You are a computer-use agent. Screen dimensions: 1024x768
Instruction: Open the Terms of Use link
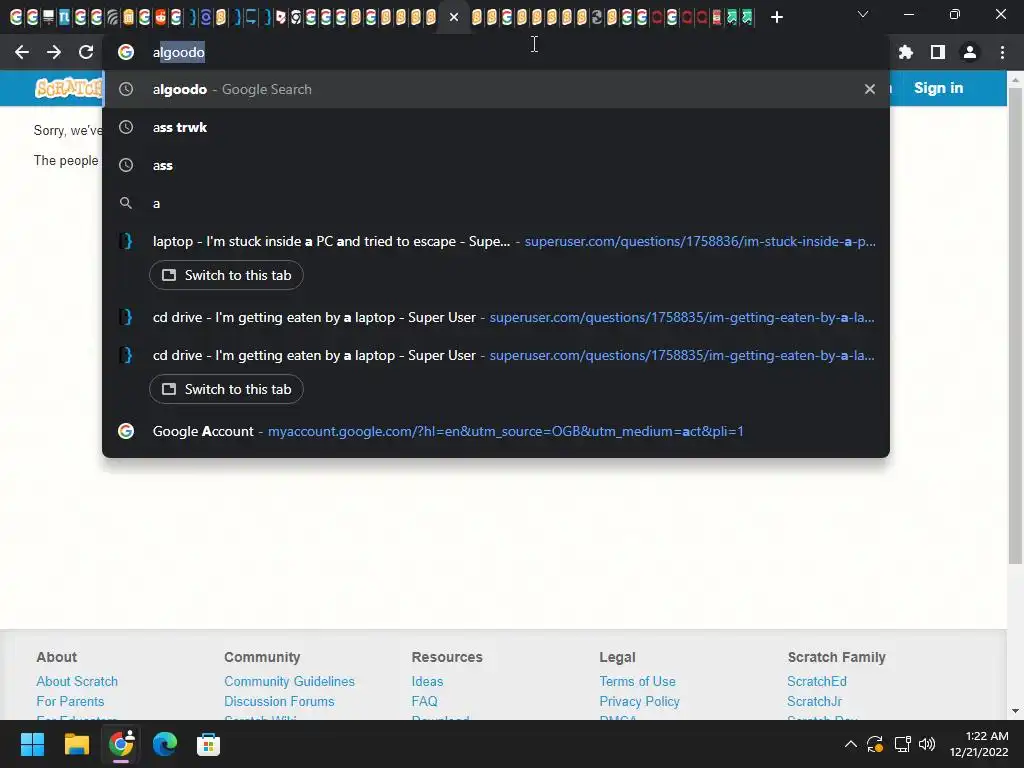pos(637,681)
